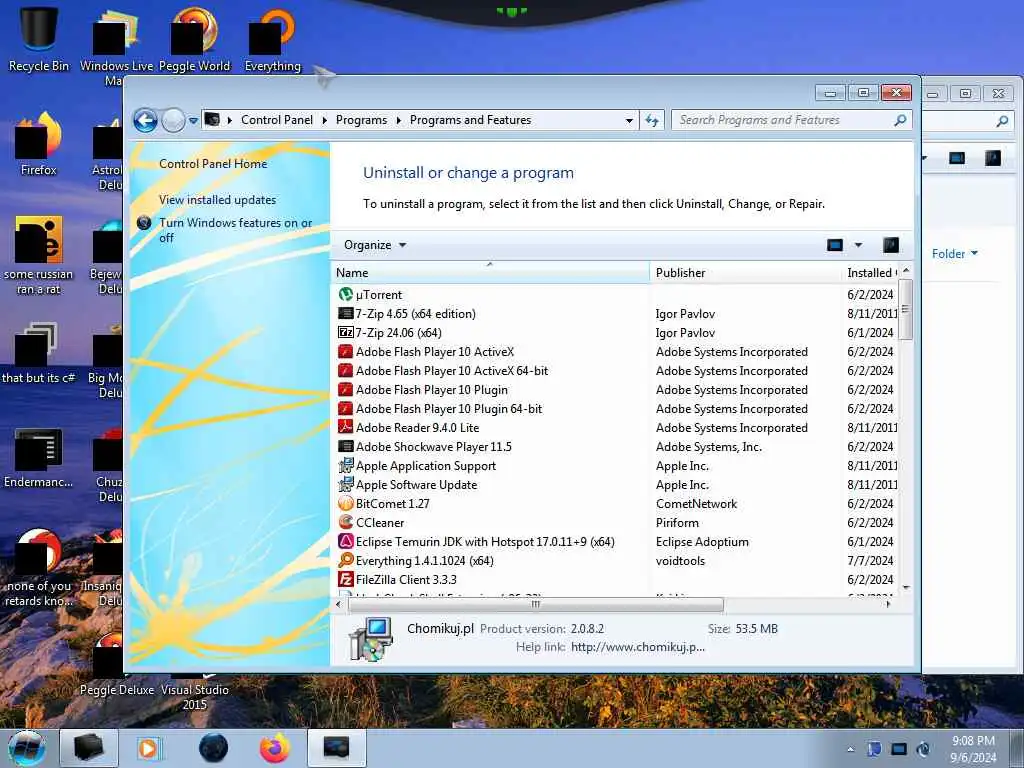Image resolution: width=1024 pixels, height=768 pixels.
Task: Click the taskbar clock showing 9:08 PM
Action: pyautogui.click(x=973, y=749)
